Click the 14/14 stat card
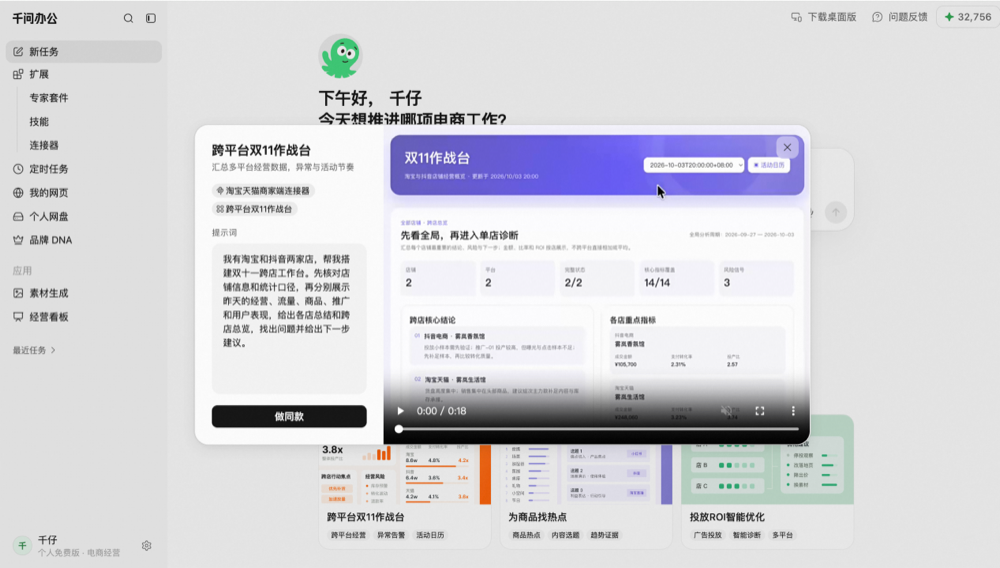This screenshot has width=1000, height=568. [x=677, y=278]
